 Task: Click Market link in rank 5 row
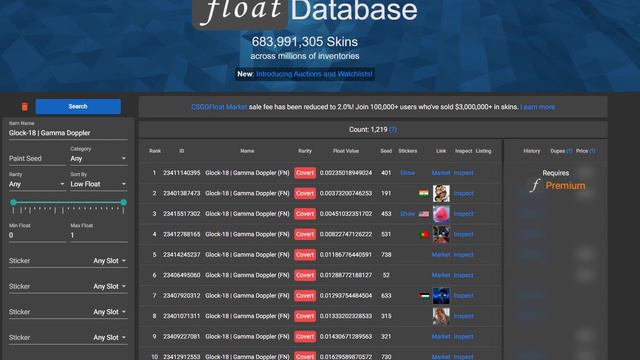441,255
